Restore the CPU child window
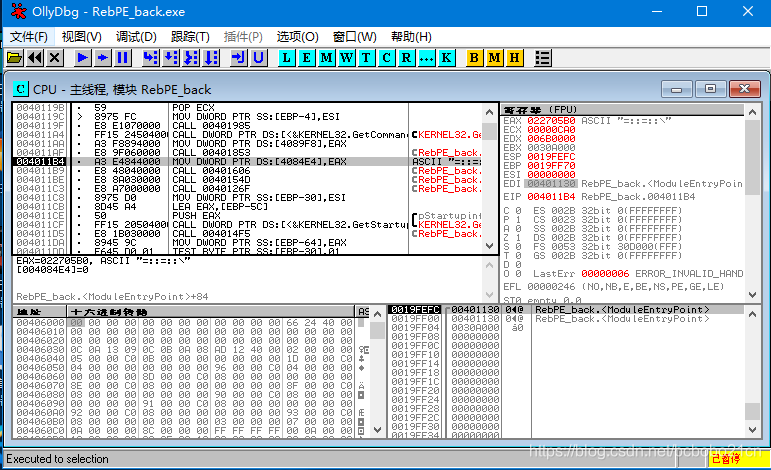The width and height of the screenshot is (771, 470). coord(710,89)
